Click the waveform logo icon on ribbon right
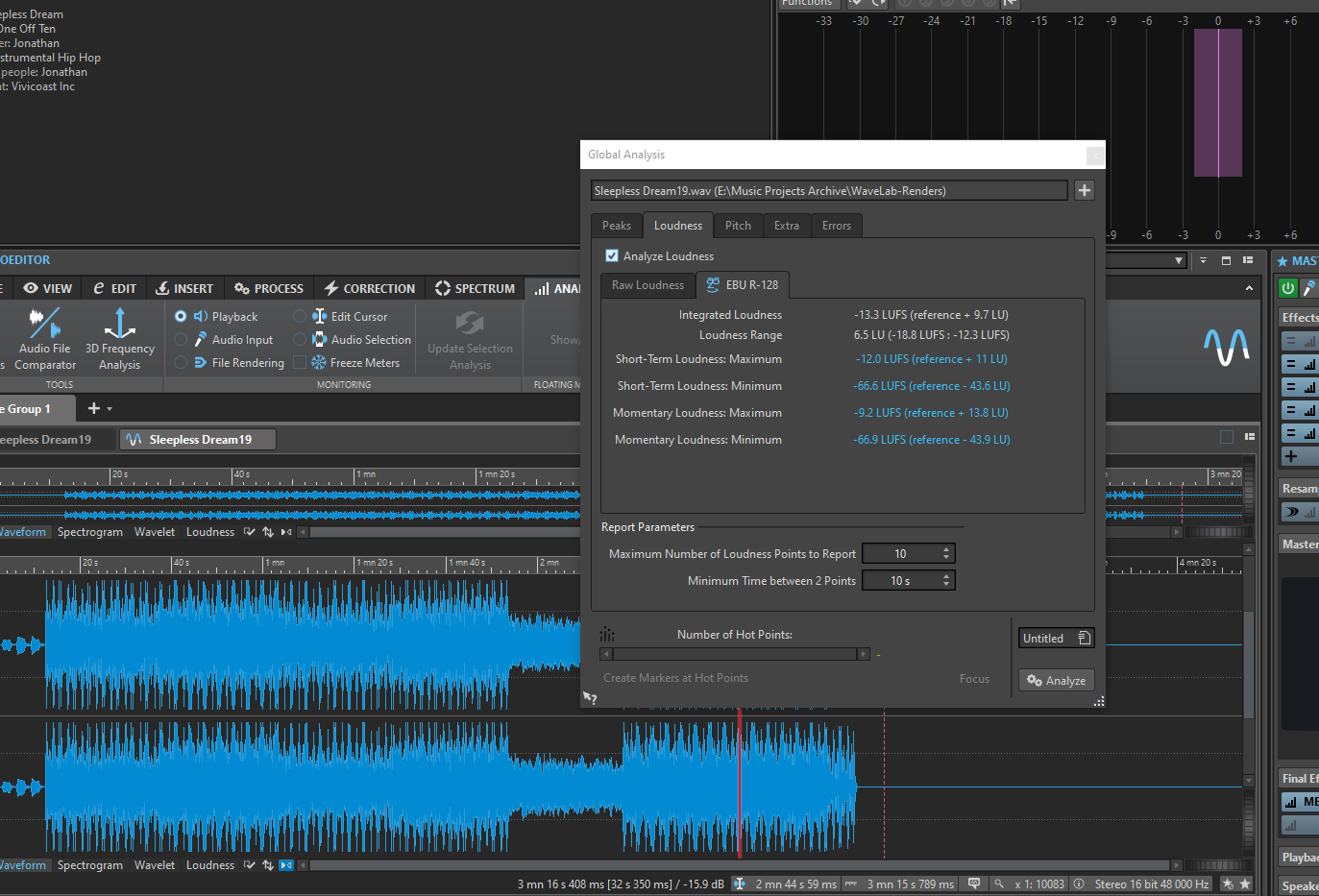The image size is (1319, 896). pyautogui.click(x=1227, y=346)
